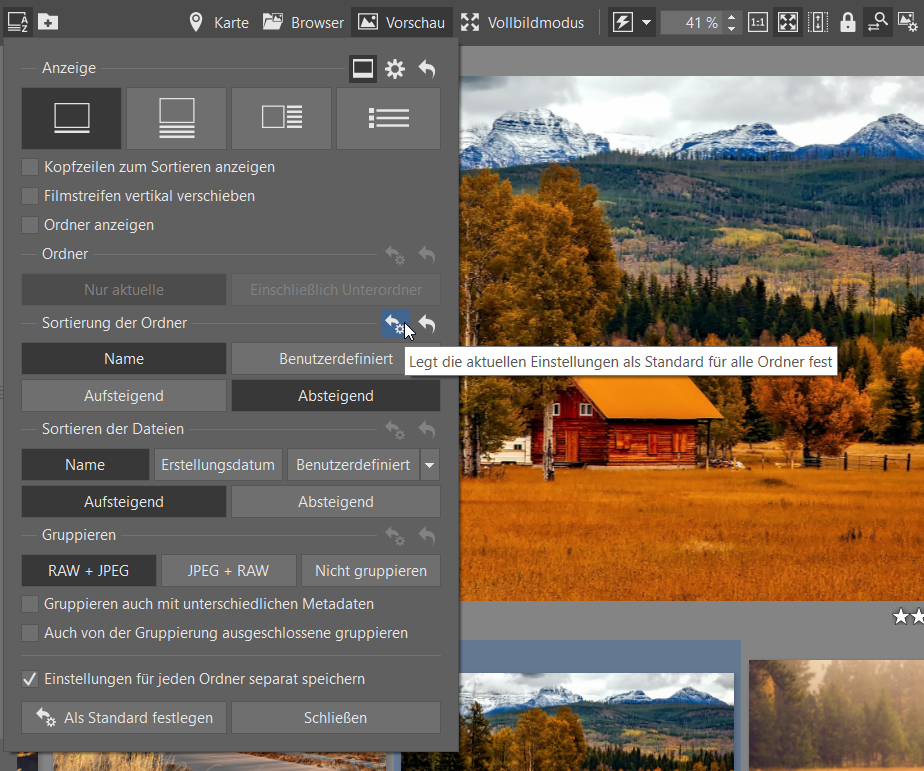The width and height of the screenshot is (924, 771).
Task: Open the Karte tab
Action: pyautogui.click(x=219, y=22)
